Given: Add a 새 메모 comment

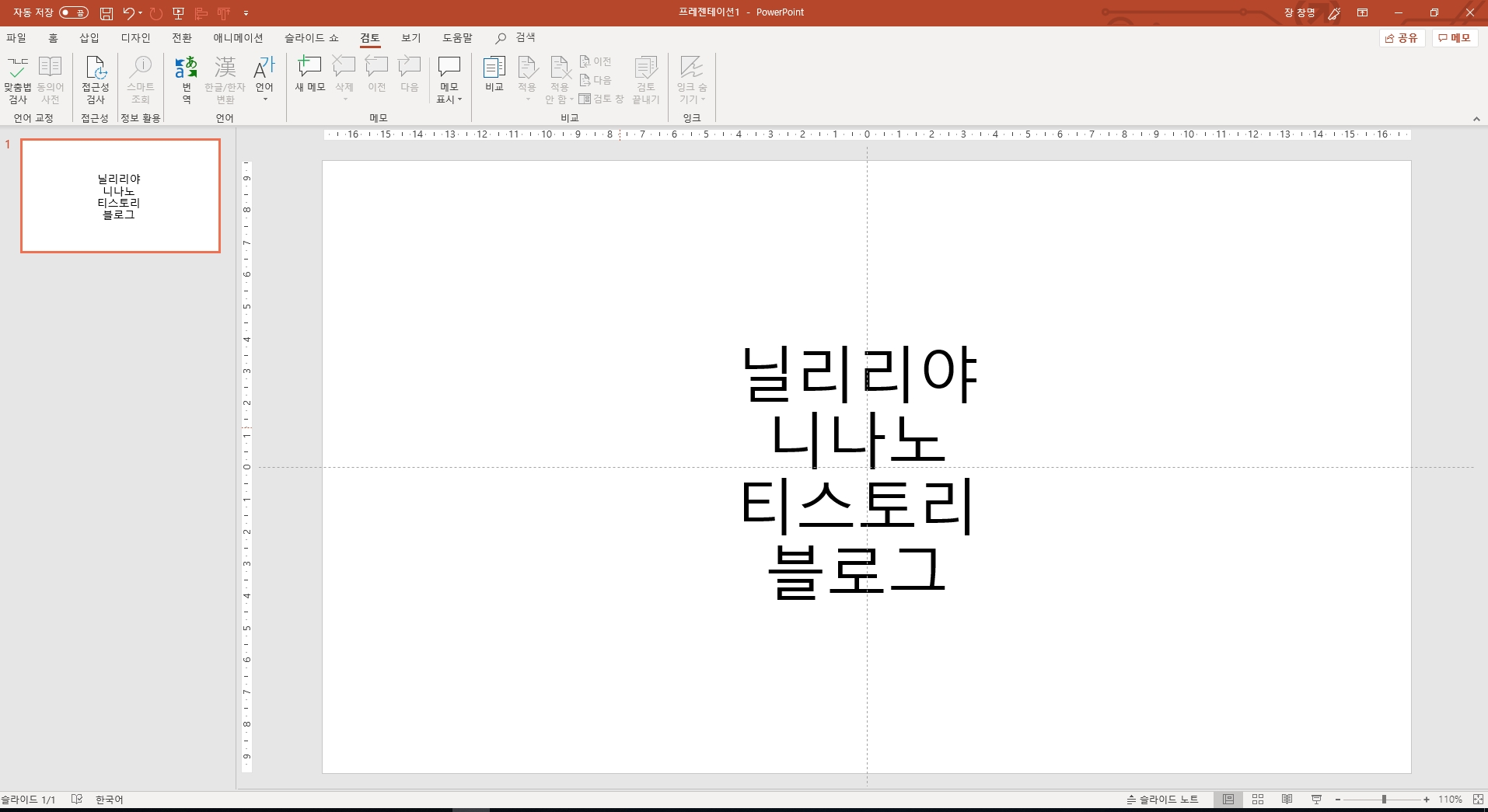Looking at the screenshot, I should point(310,75).
